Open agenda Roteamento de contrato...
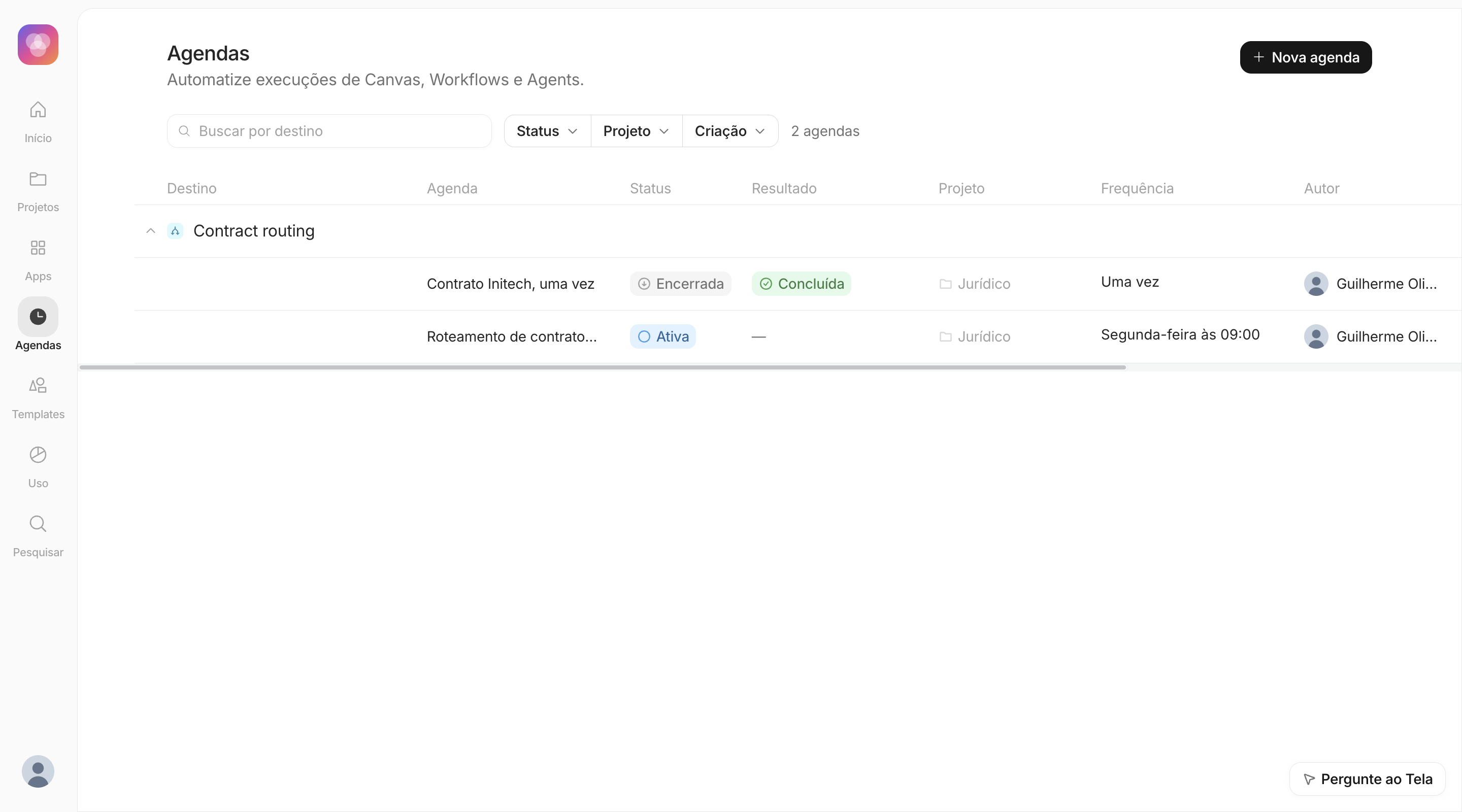Image resolution: width=1462 pixels, height=812 pixels. [x=511, y=336]
